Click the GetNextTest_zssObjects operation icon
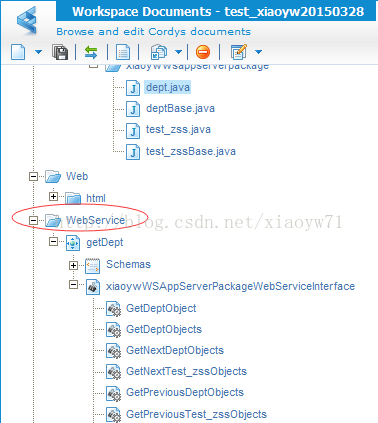This screenshot has height=423, width=378. point(113,372)
